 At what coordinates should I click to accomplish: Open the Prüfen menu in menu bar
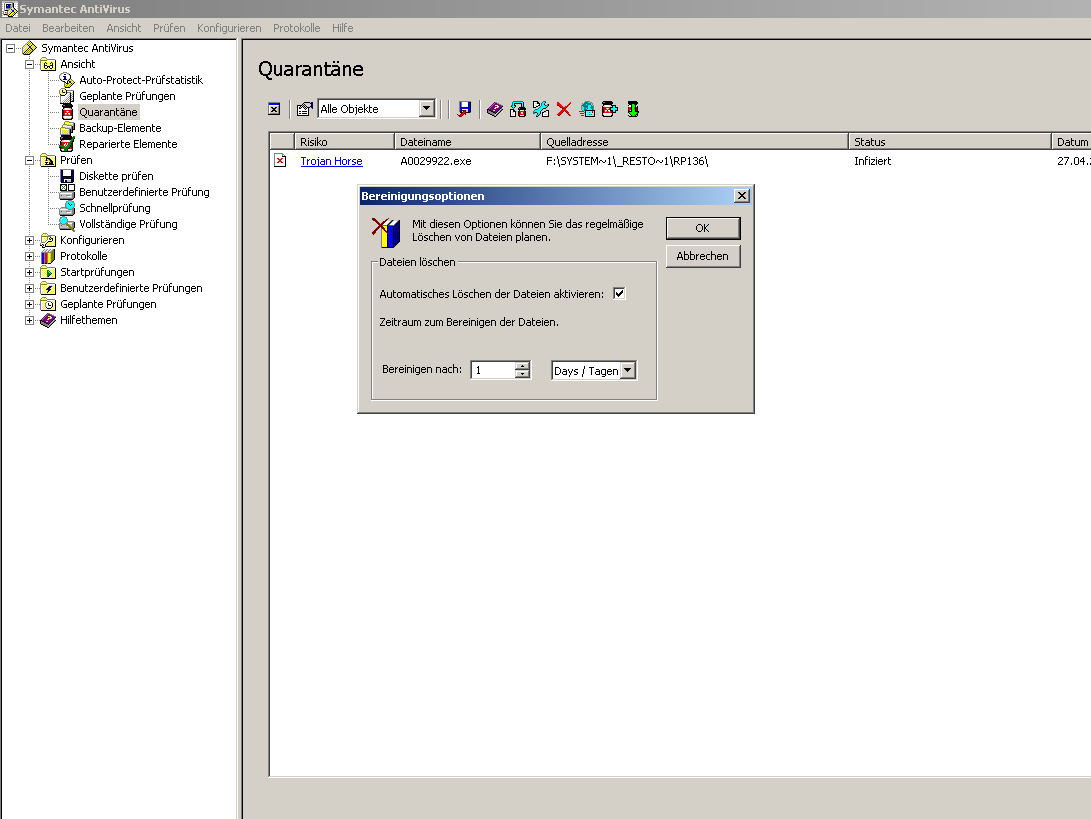tap(169, 28)
